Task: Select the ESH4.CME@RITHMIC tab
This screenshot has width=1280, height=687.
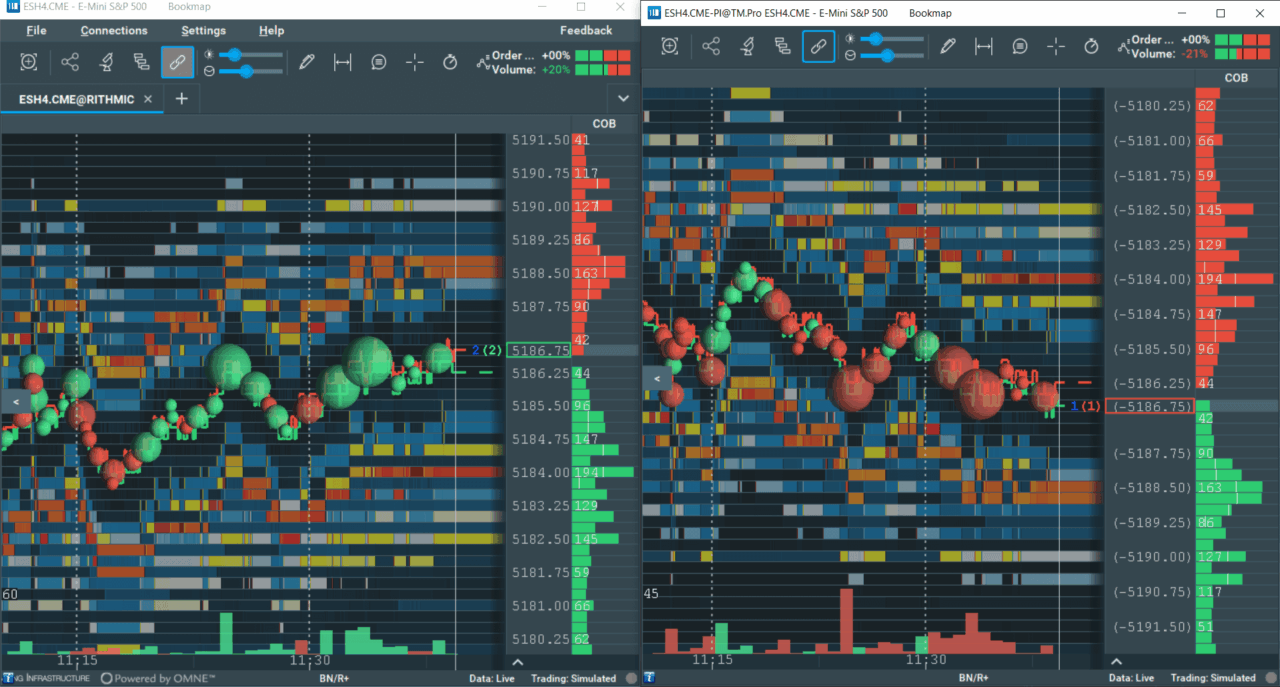Action: [75, 99]
